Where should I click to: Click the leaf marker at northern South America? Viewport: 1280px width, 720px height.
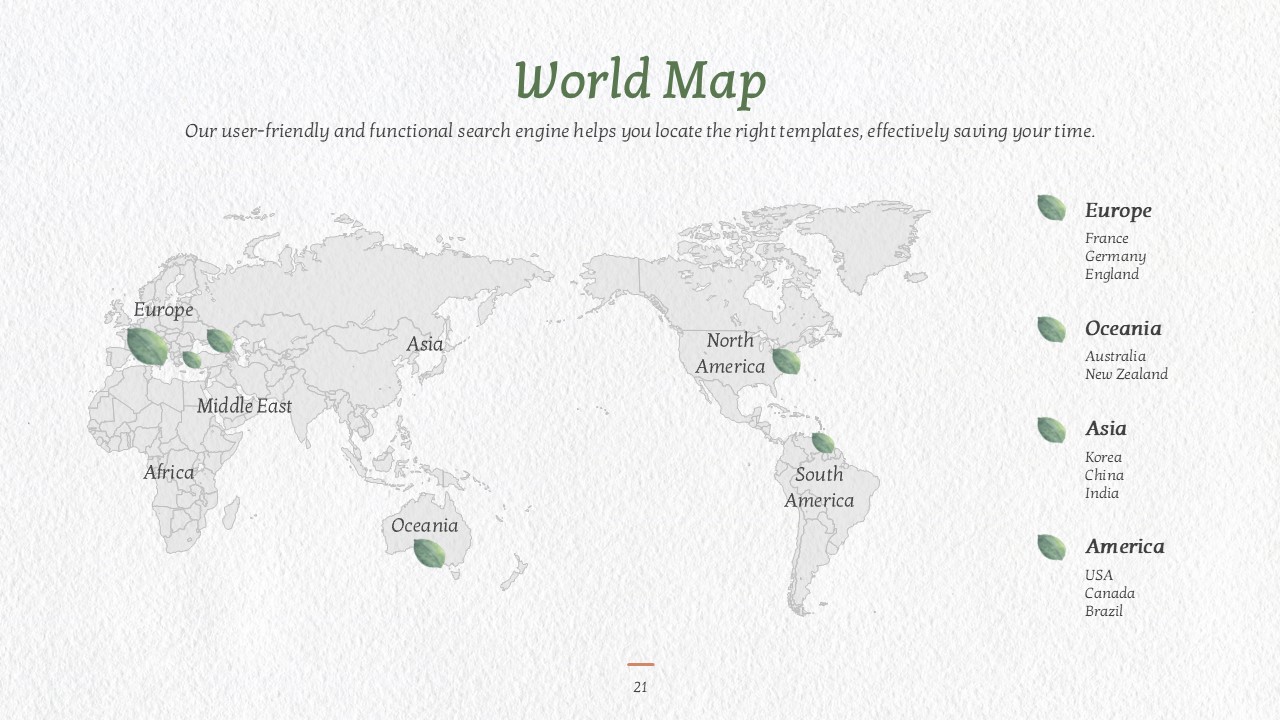pyautogui.click(x=823, y=442)
